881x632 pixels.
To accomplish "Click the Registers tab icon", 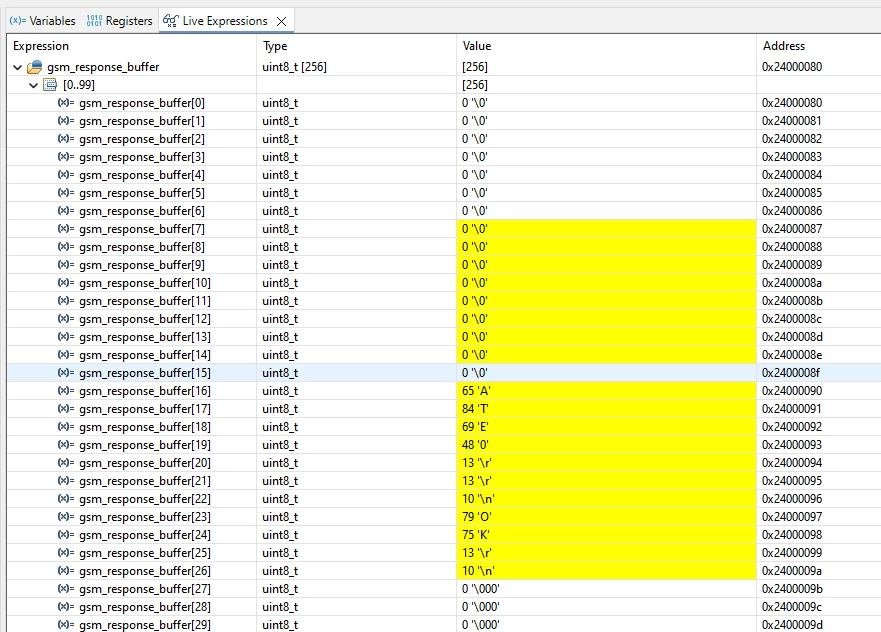I will pyautogui.click(x=94, y=21).
